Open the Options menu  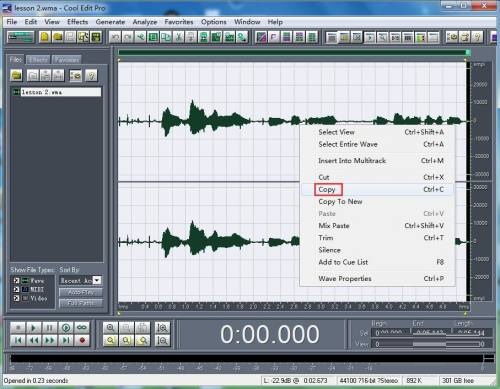tap(214, 22)
